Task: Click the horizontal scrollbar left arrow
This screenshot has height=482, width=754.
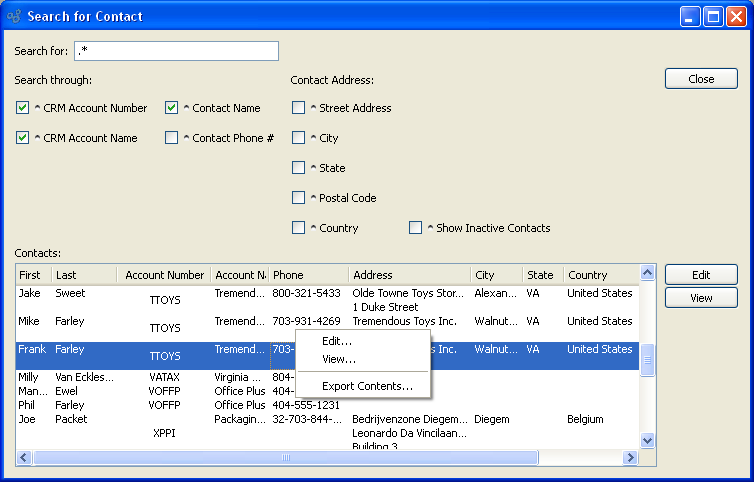Action: pyautogui.click(x=24, y=457)
